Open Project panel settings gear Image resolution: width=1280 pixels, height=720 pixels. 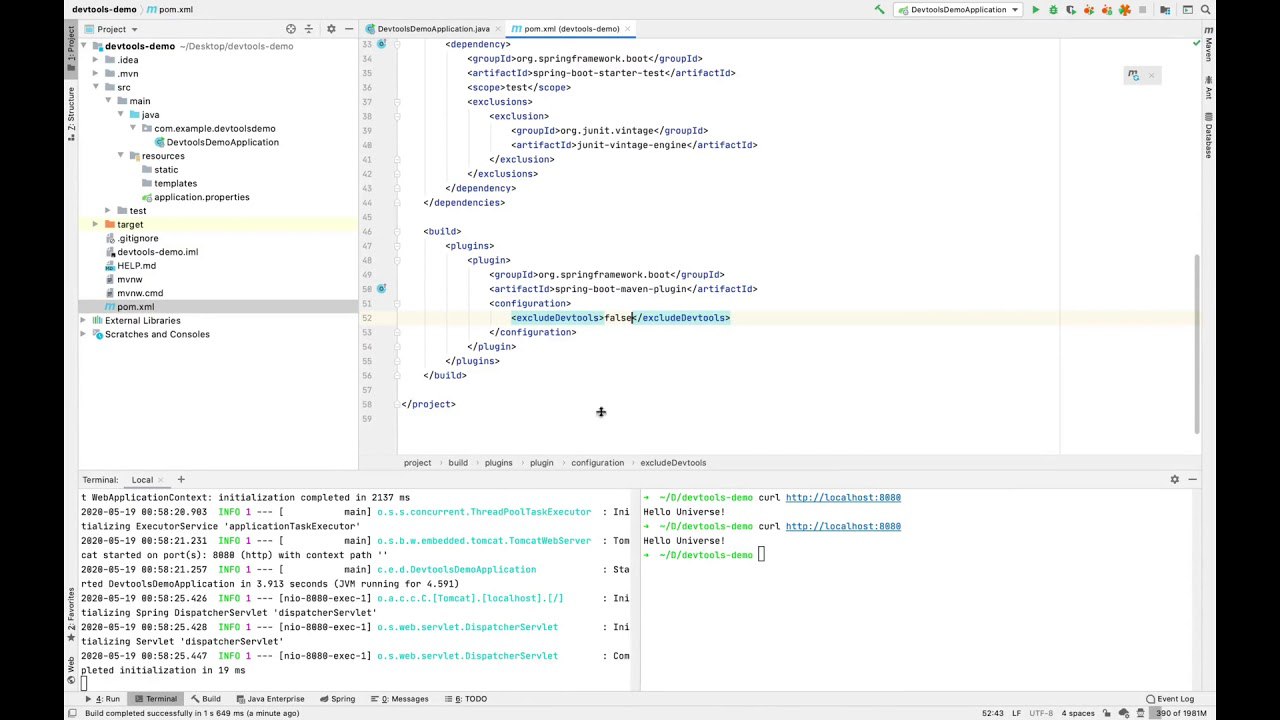click(331, 29)
